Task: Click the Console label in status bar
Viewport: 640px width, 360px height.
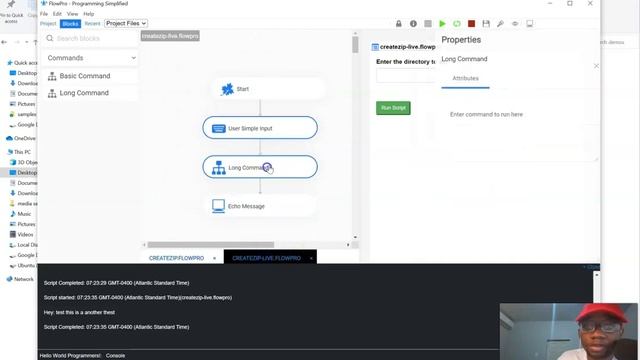Action: coord(116,356)
